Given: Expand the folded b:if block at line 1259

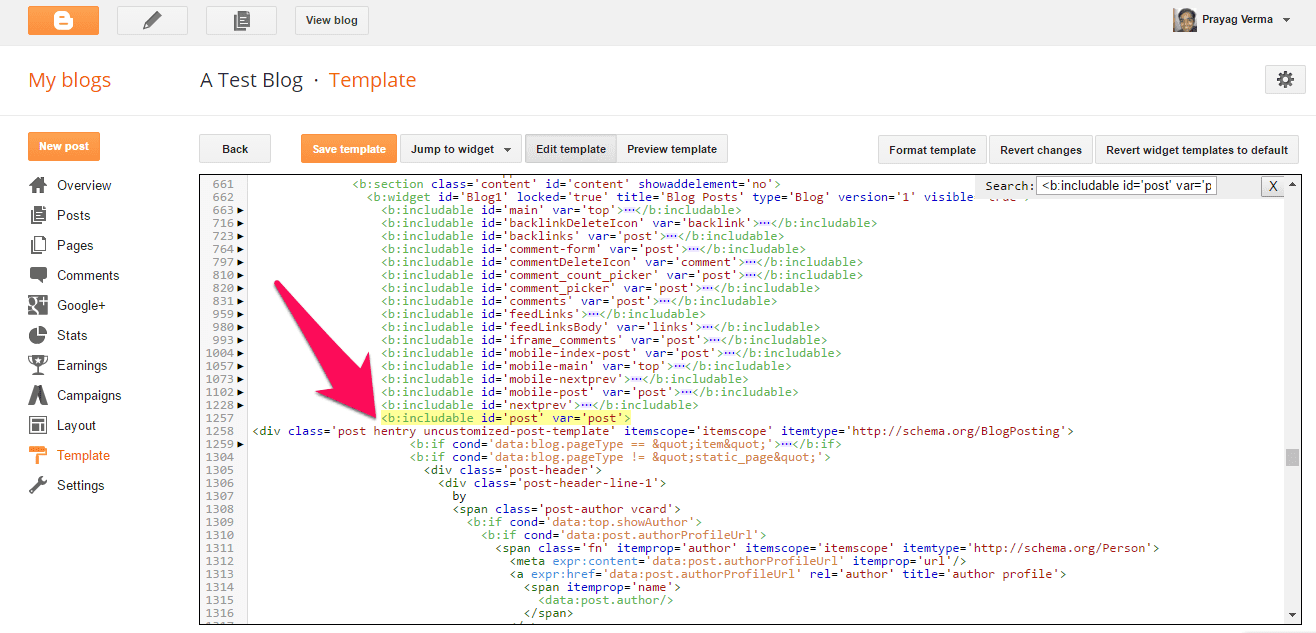Looking at the screenshot, I should tap(240, 444).
